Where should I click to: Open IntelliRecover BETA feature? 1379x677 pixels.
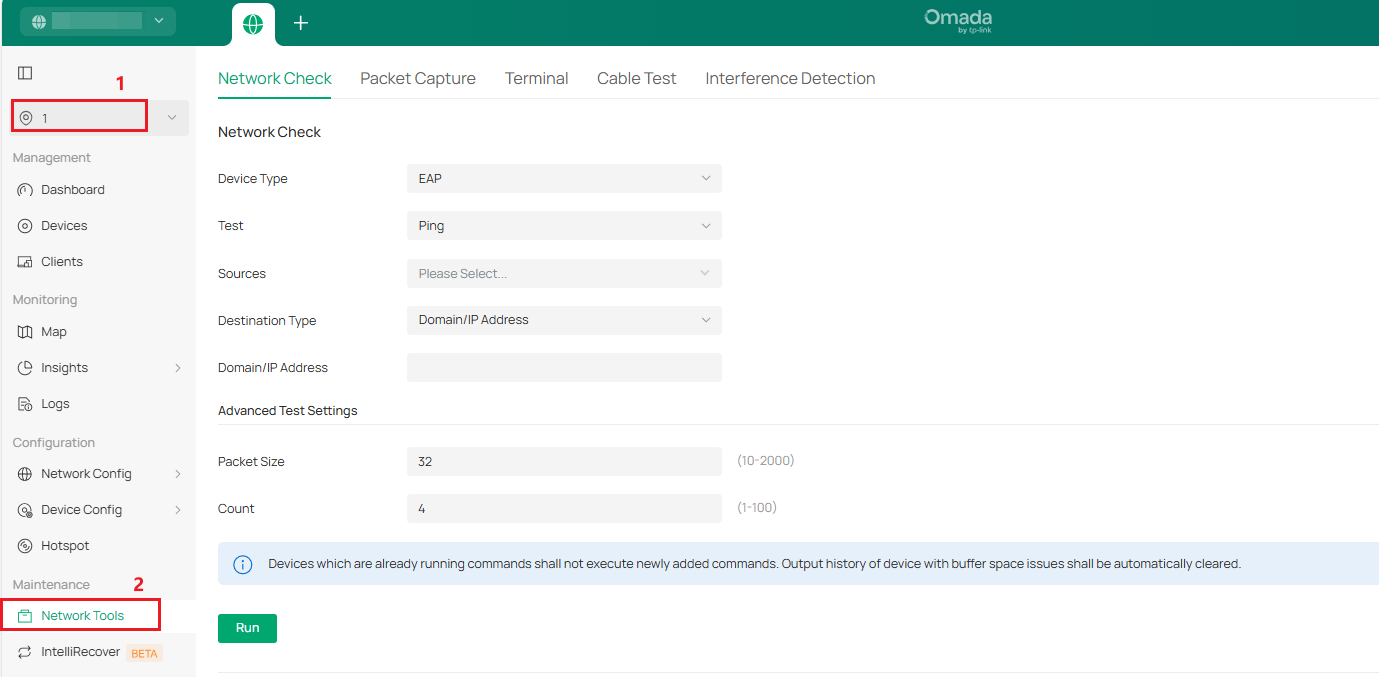[x=80, y=651]
